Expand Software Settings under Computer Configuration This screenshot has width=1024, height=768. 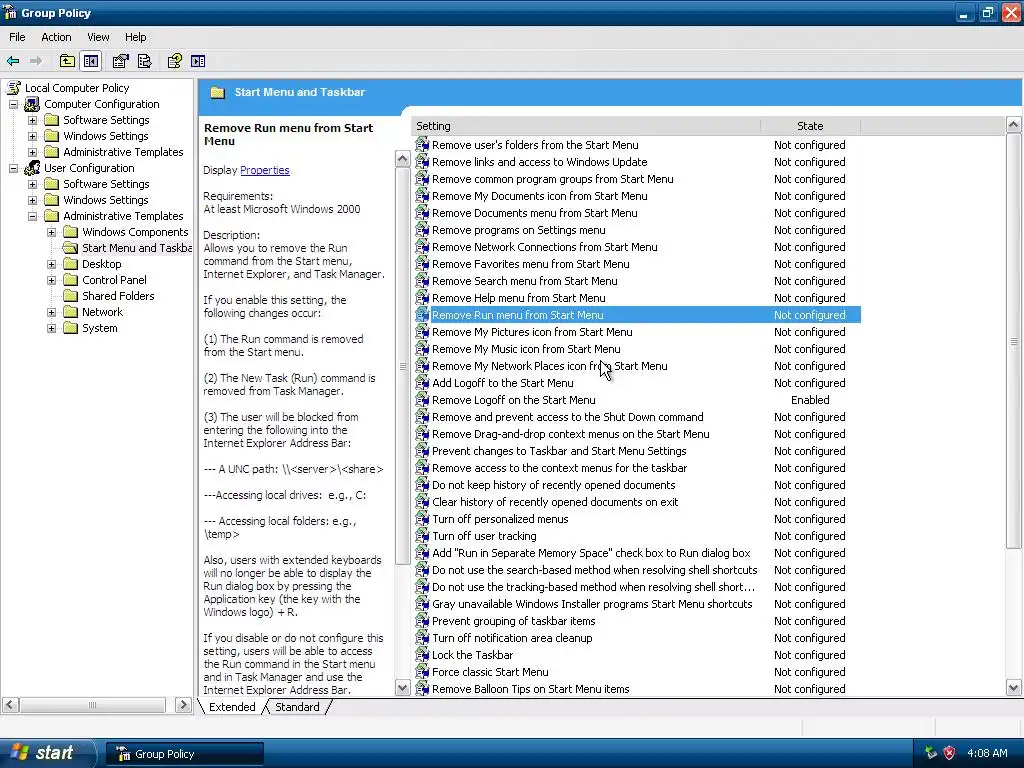(32, 120)
